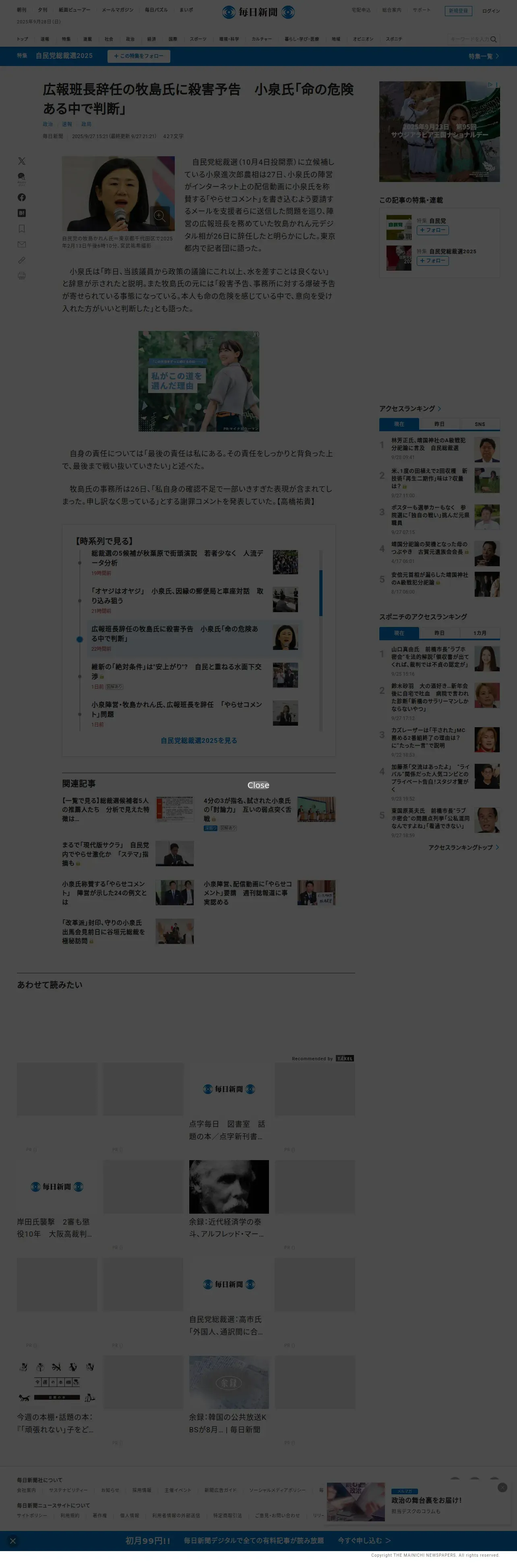The width and height of the screenshot is (517, 1568).
Task: Open recommended card 余録:近代経済学の泰斗
Action: (228, 1199)
